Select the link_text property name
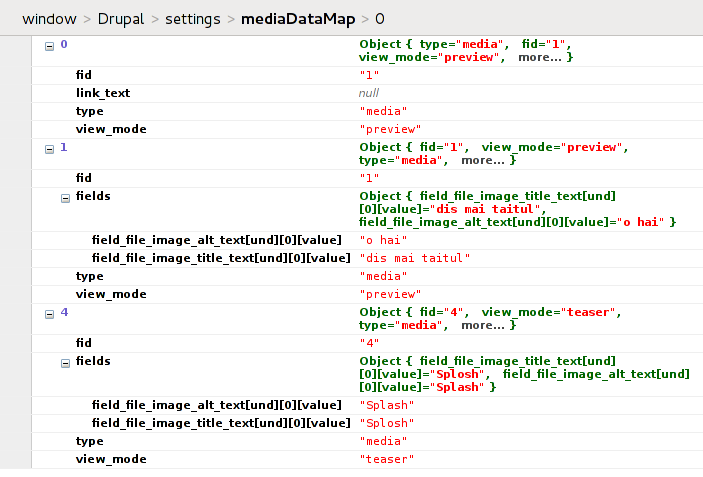 pos(103,93)
